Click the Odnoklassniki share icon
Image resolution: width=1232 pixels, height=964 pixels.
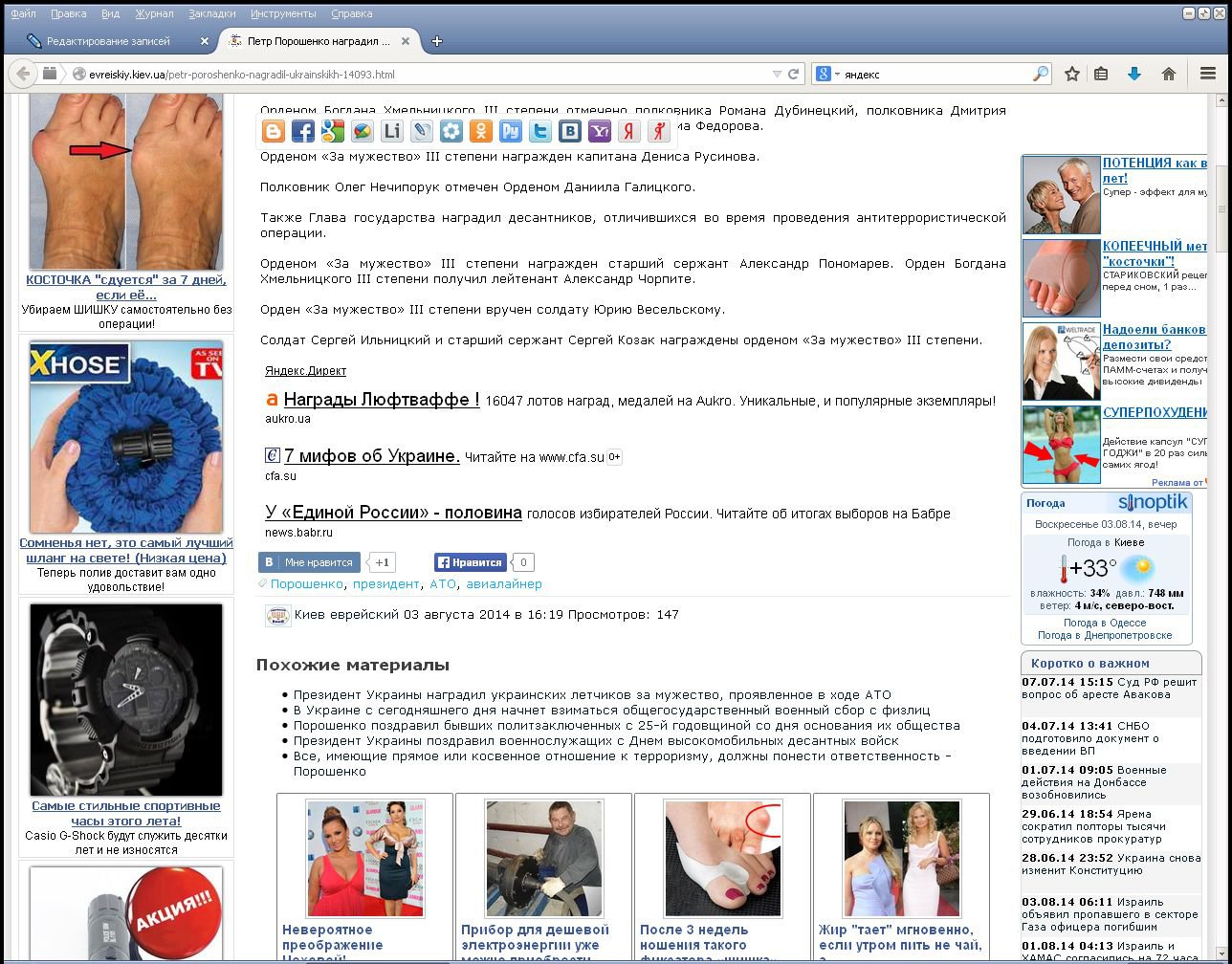pos(481,132)
